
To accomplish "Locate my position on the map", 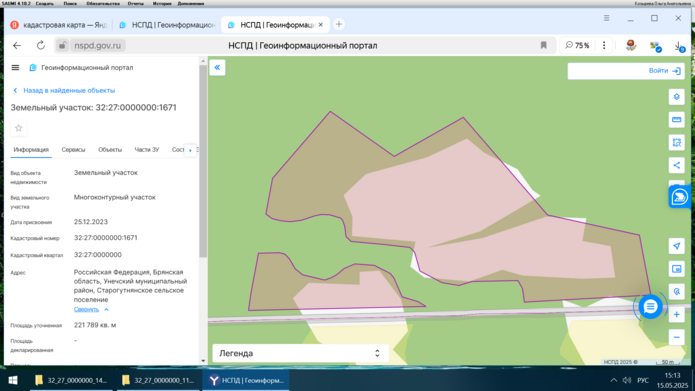I will point(676,246).
